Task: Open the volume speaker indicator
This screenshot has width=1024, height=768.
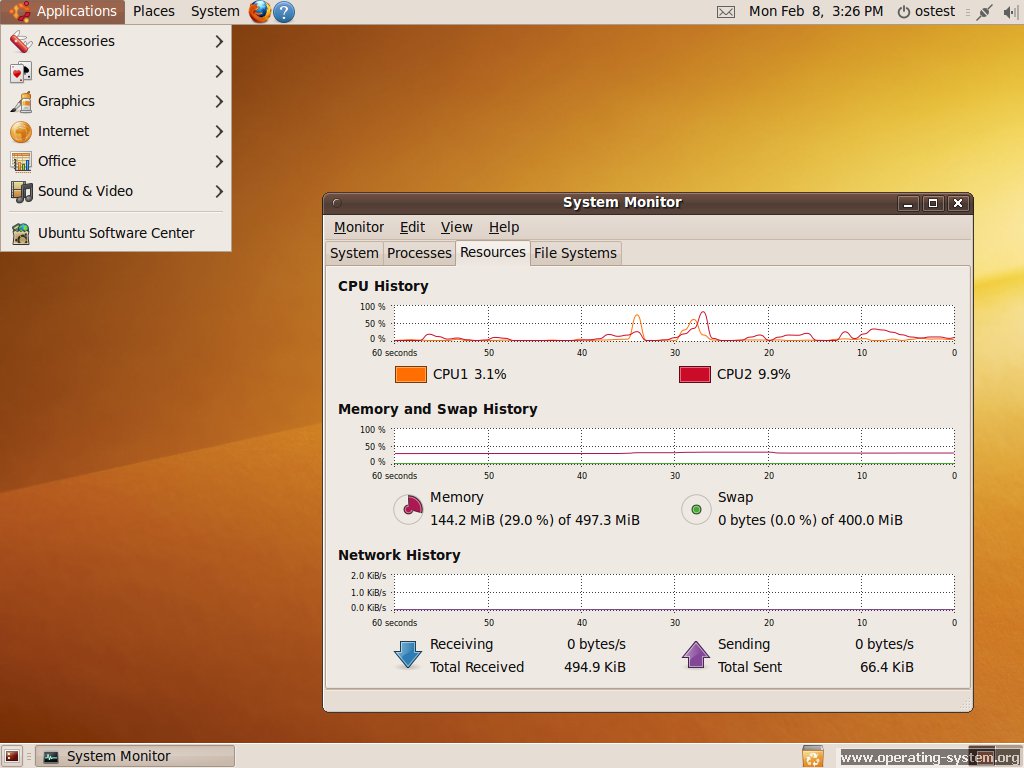Action: (x=1011, y=12)
